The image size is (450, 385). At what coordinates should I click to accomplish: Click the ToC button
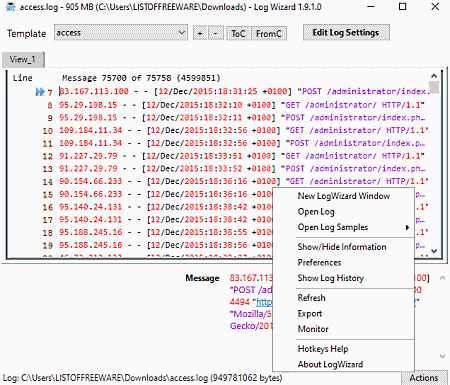point(238,33)
